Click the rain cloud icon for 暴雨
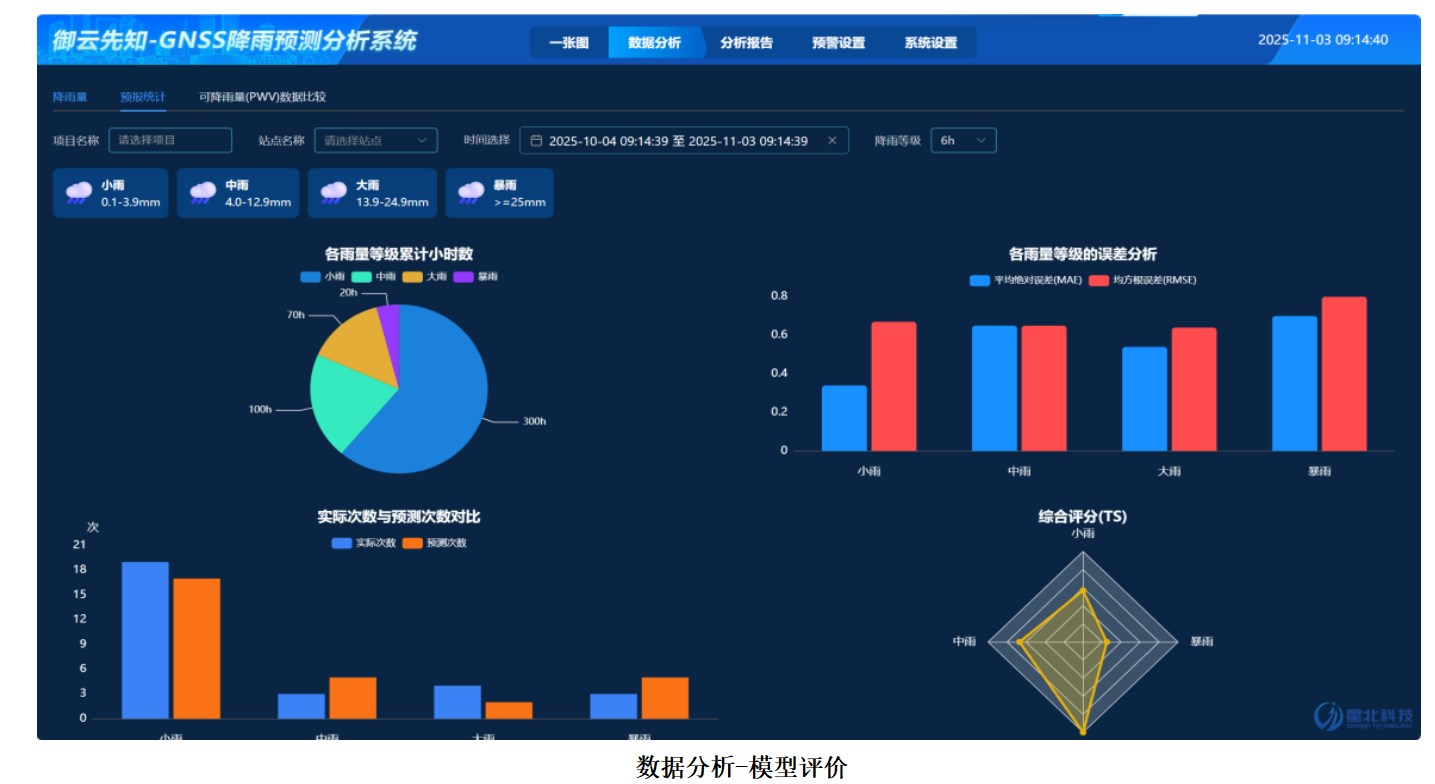The image size is (1435, 784). [471, 193]
